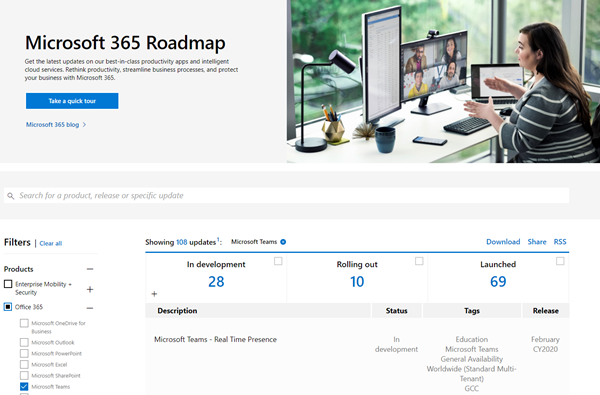This screenshot has height=395, width=600.
Task: Select the Rolling out status checkbox
Action: pos(419,261)
